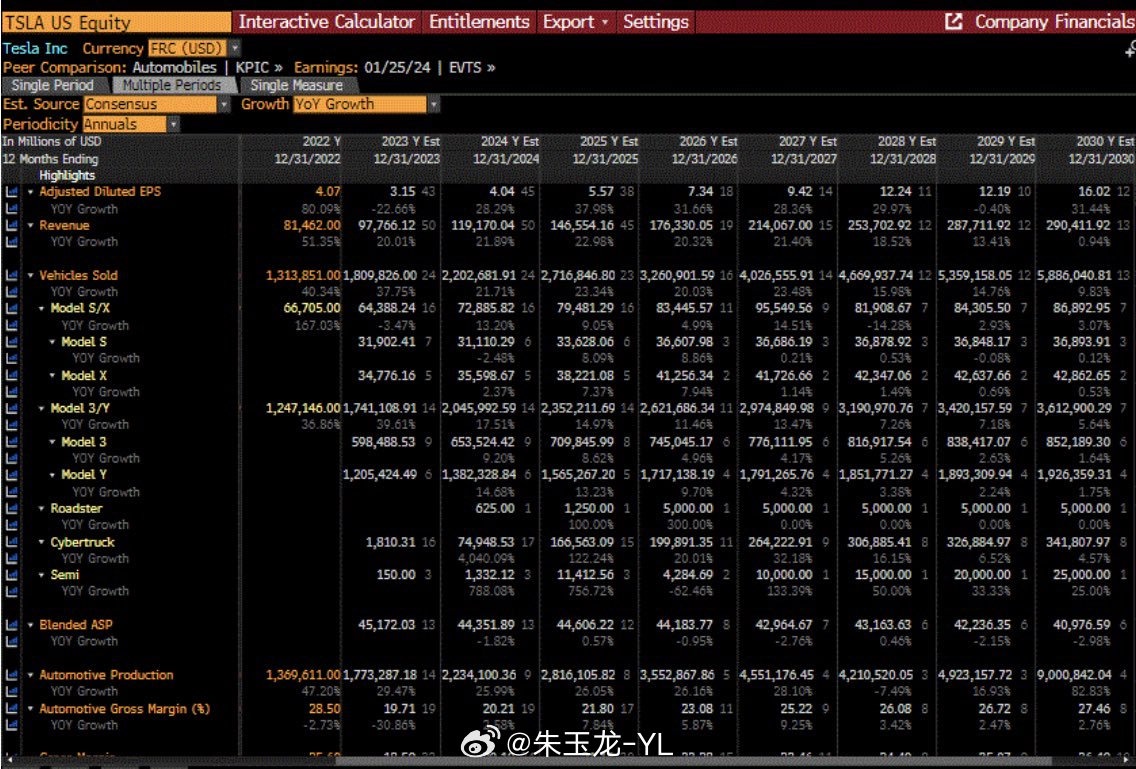This screenshot has width=1136, height=769.
Task: Click the chart icon beside Adjusted Diluted EPS
Action: [x=11, y=191]
